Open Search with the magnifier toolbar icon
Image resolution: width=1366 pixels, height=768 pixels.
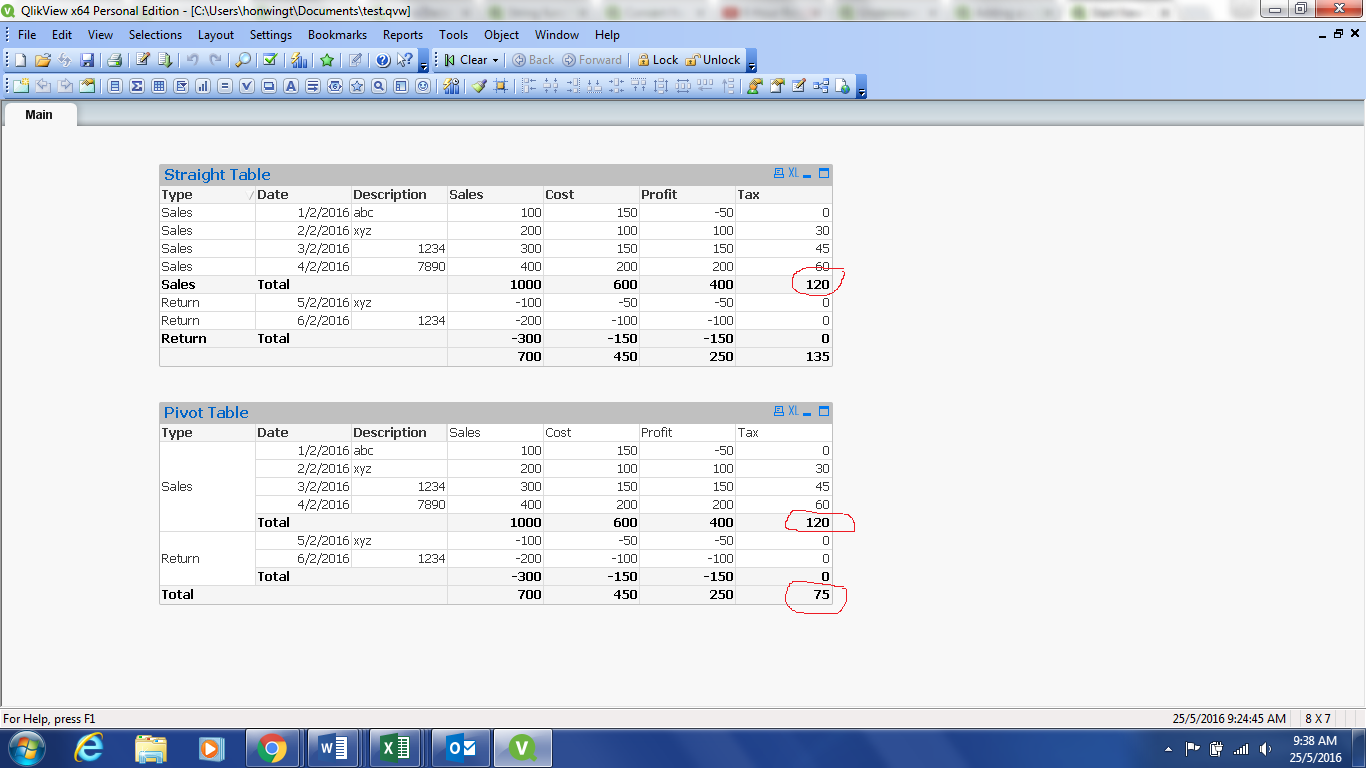tap(243, 60)
